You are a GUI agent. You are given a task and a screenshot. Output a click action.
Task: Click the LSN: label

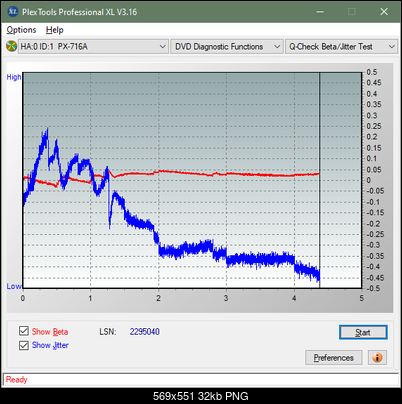tap(108, 332)
